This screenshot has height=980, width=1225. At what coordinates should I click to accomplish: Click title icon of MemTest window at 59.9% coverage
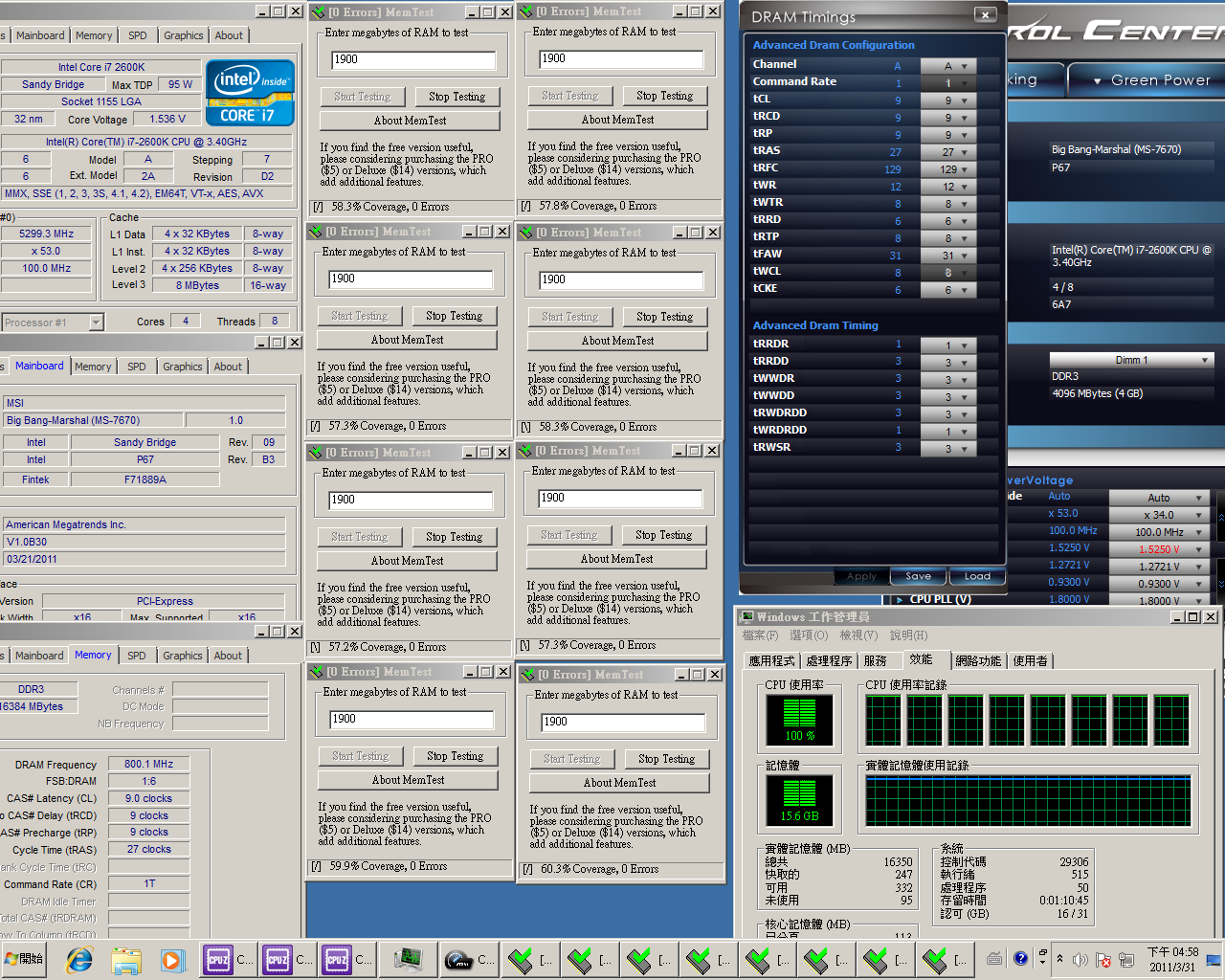[318, 672]
